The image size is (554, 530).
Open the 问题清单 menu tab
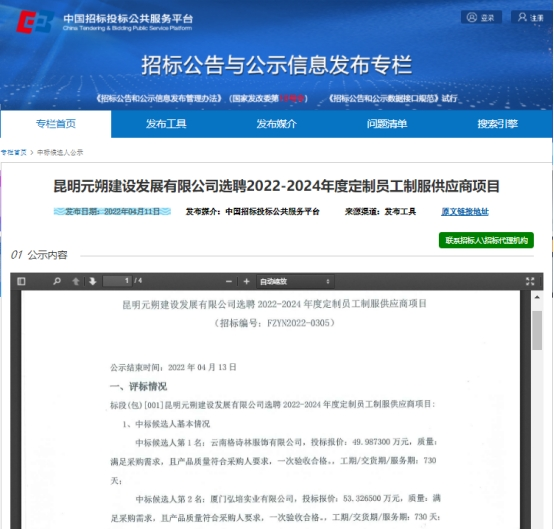[387, 124]
